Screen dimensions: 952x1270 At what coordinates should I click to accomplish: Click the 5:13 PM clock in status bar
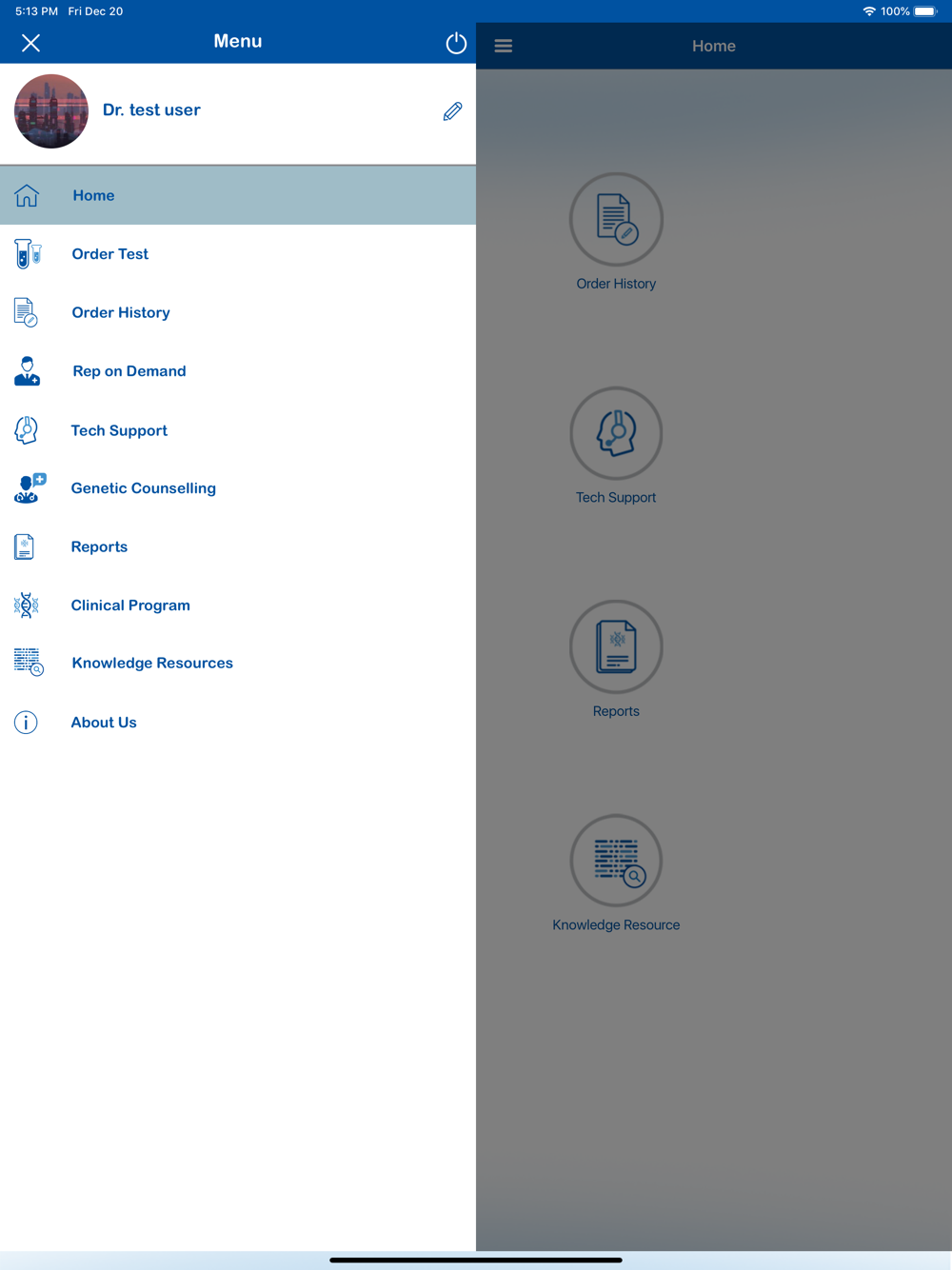pos(36,11)
